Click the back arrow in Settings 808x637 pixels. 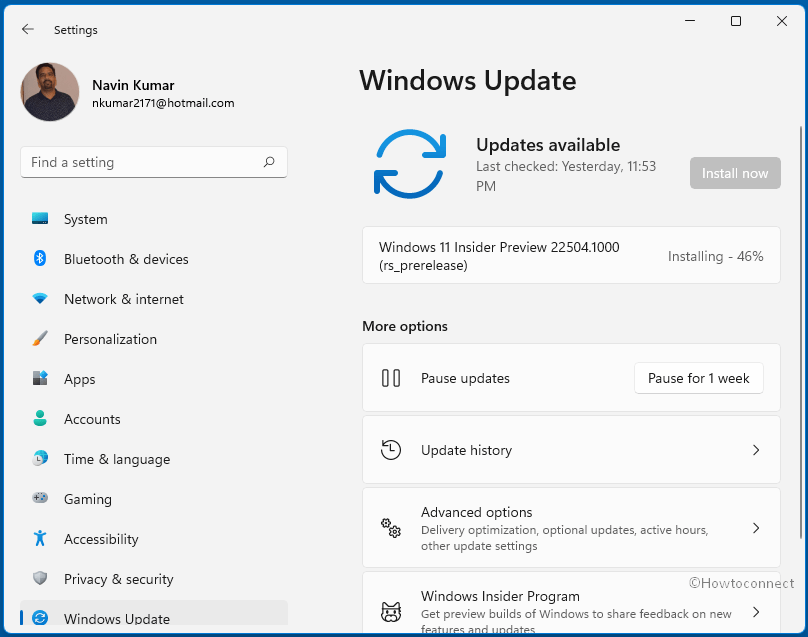click(27, 29)
